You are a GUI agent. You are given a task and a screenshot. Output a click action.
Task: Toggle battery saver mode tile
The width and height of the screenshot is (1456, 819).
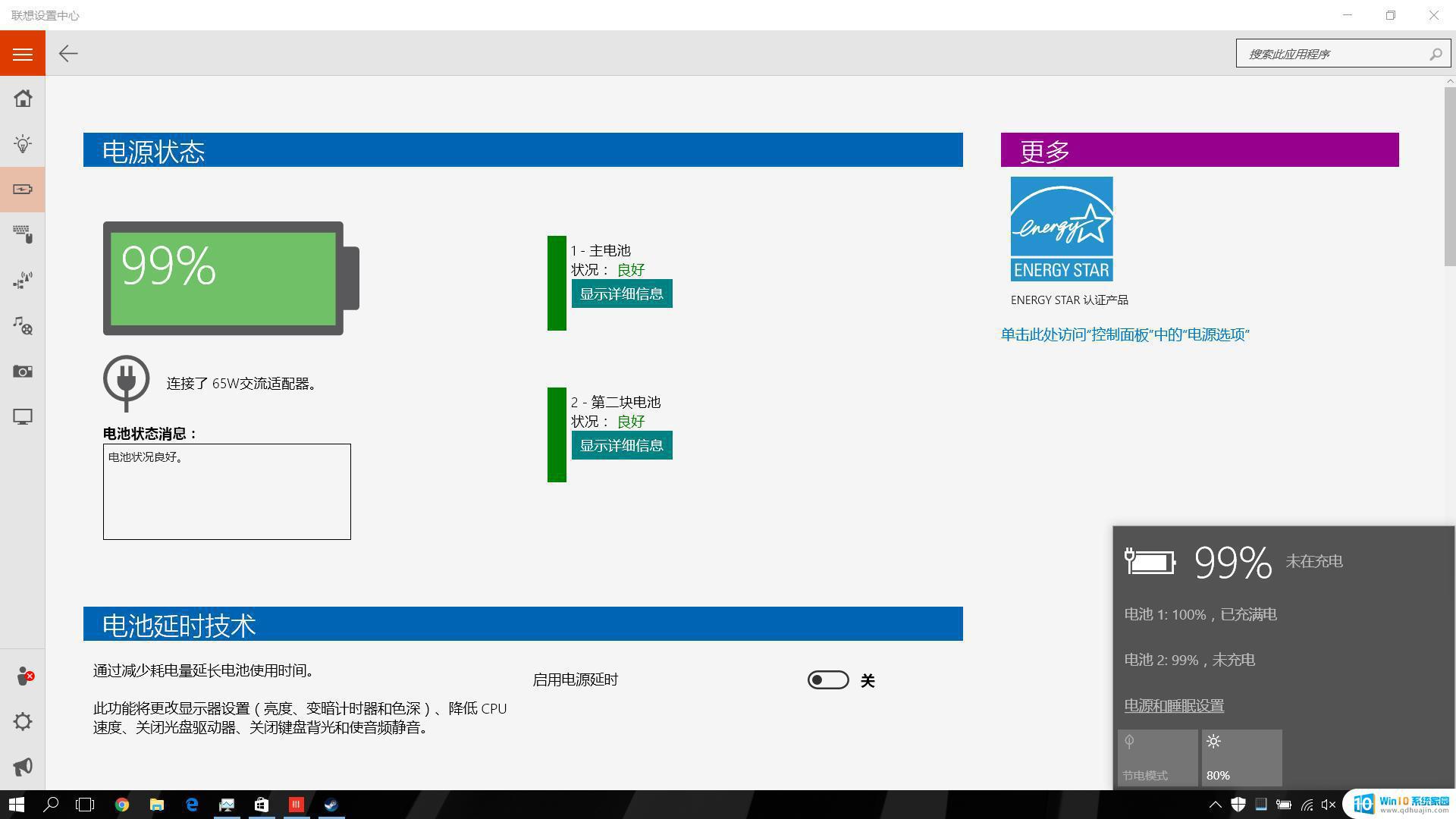[x=1158, y=758]
